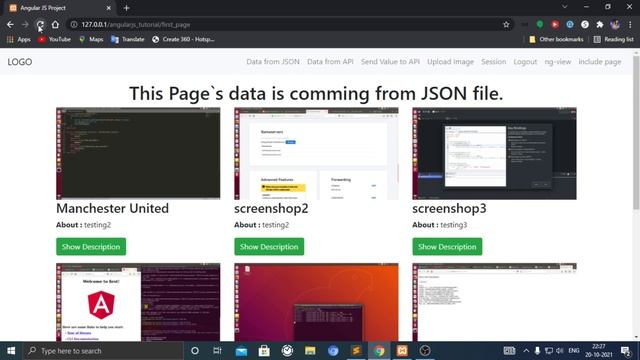640x360 pixels.
Task: Open XAMPP icon in taskbar
Action: click(402, 351)
